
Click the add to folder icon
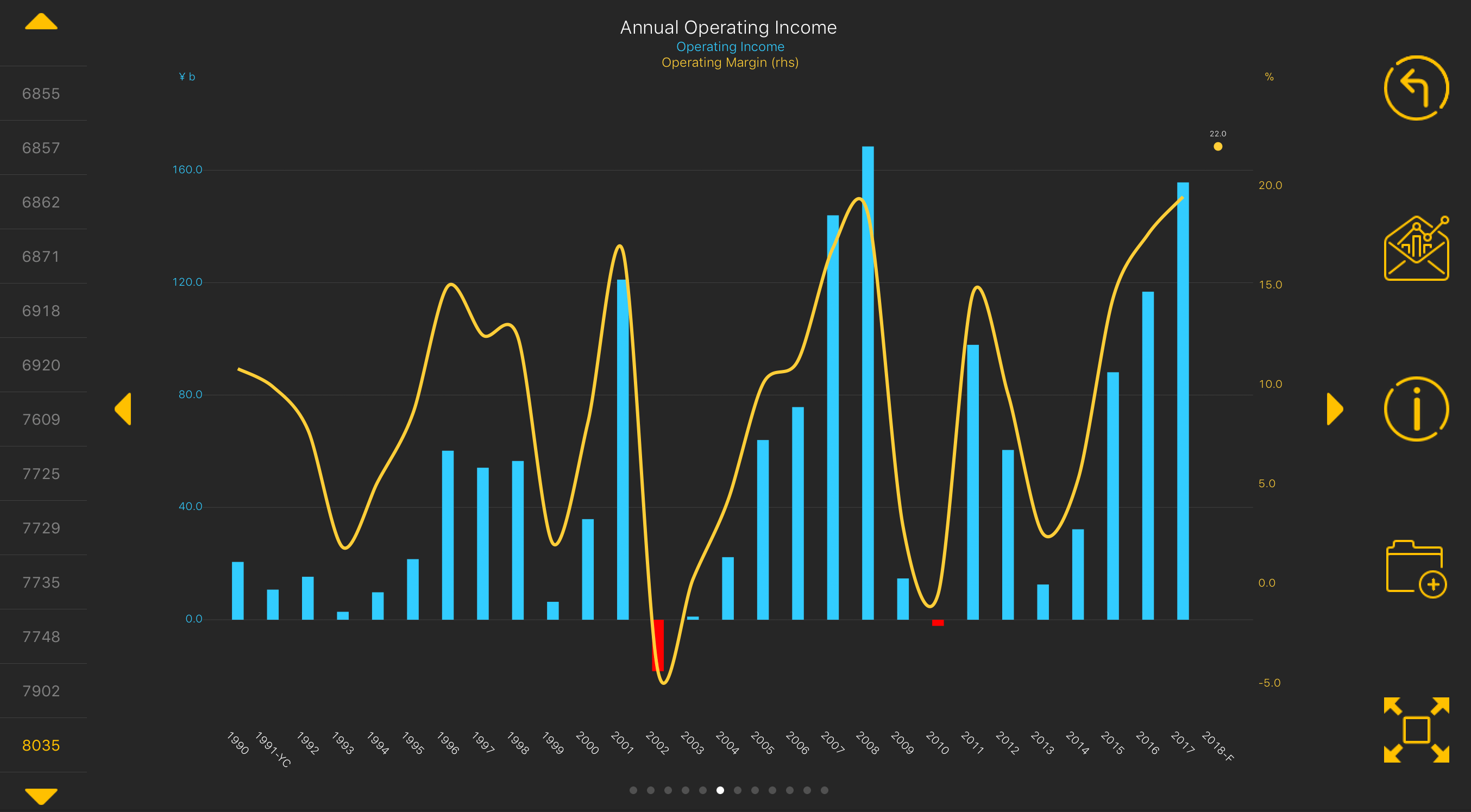click(x=1416, y=569)
